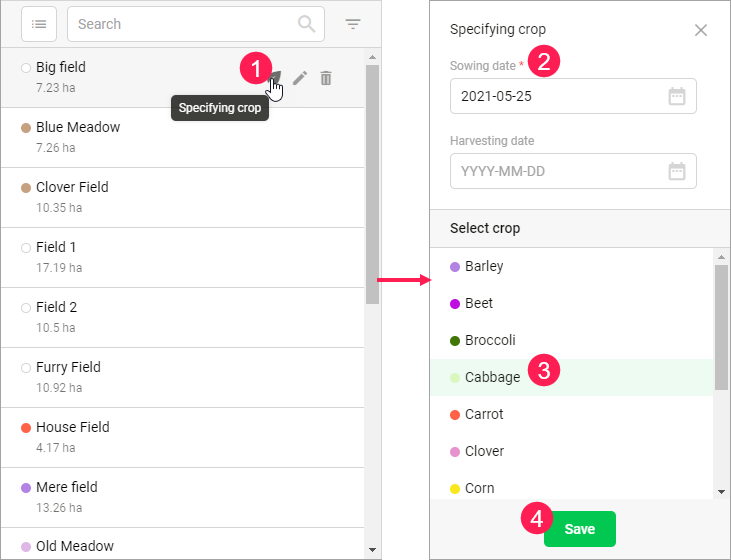
Task: Open calendar picker for Sowing date
Action: tap(677, 97)
